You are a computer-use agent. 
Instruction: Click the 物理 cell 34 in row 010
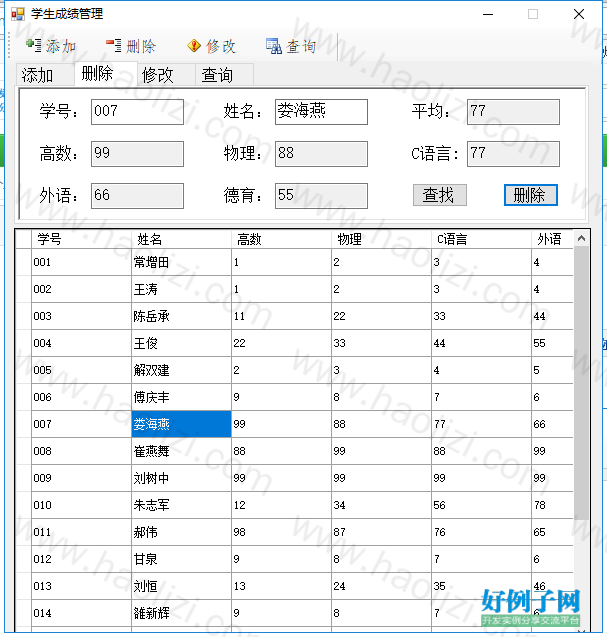(x=381, y=505)
